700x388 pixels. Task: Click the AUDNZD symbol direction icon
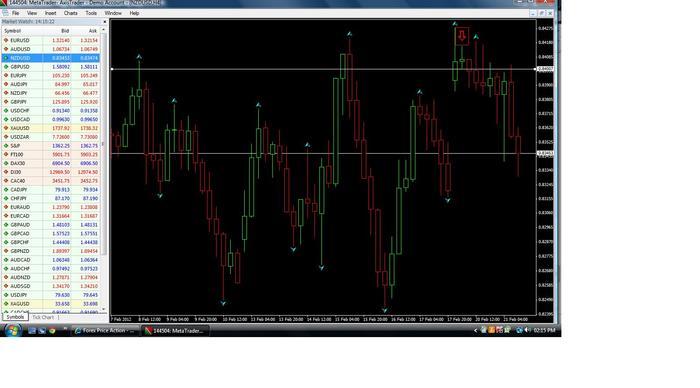coord(6,277)
